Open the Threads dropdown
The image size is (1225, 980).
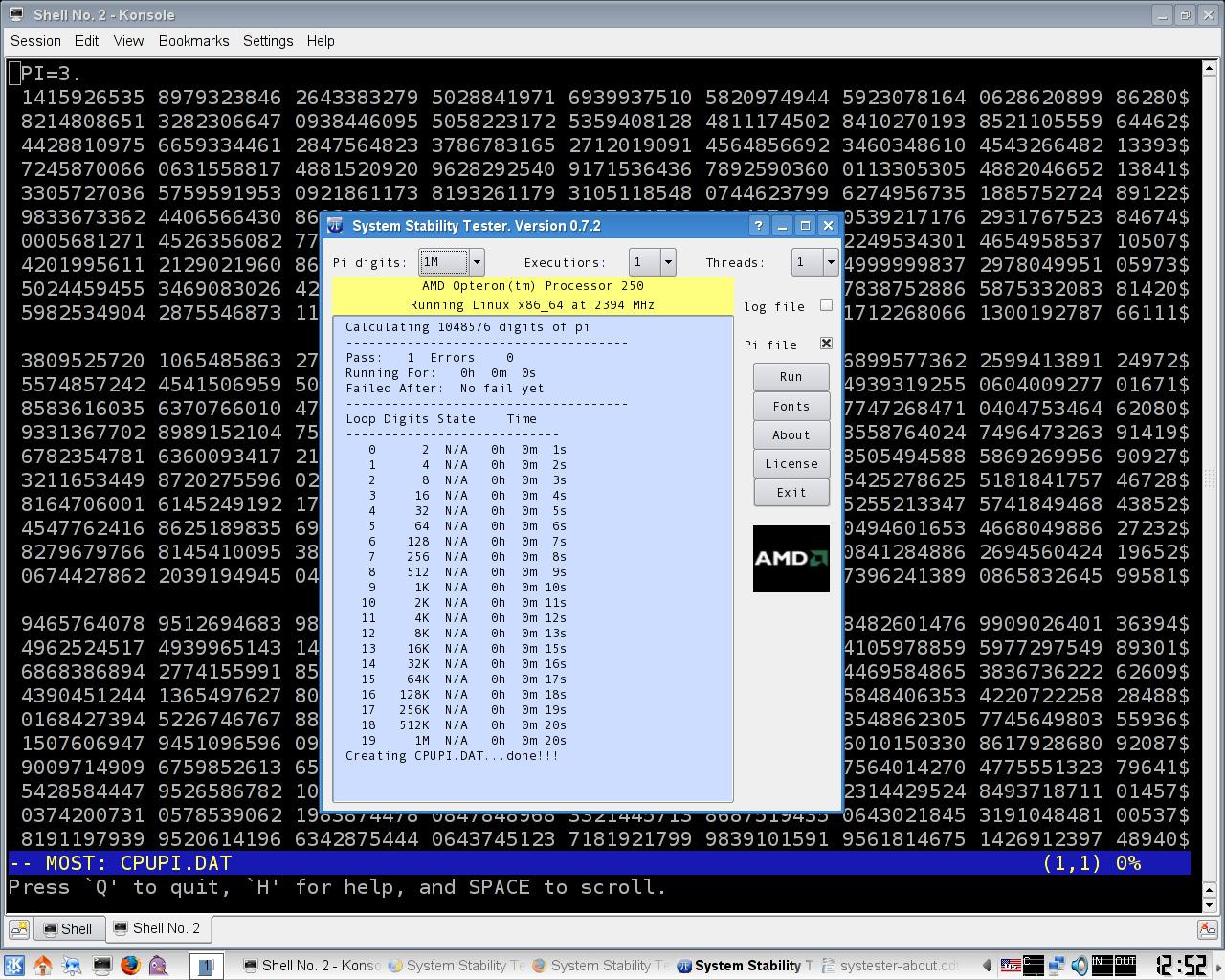(831, 262)
